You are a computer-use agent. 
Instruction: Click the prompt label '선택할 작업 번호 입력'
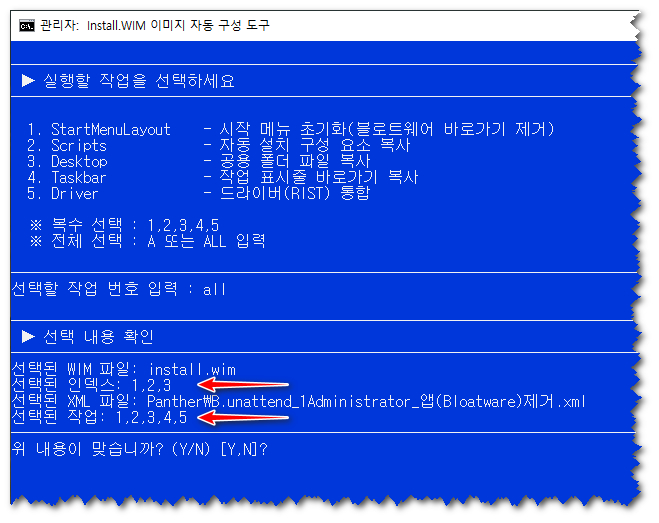(x=95, y=289)
